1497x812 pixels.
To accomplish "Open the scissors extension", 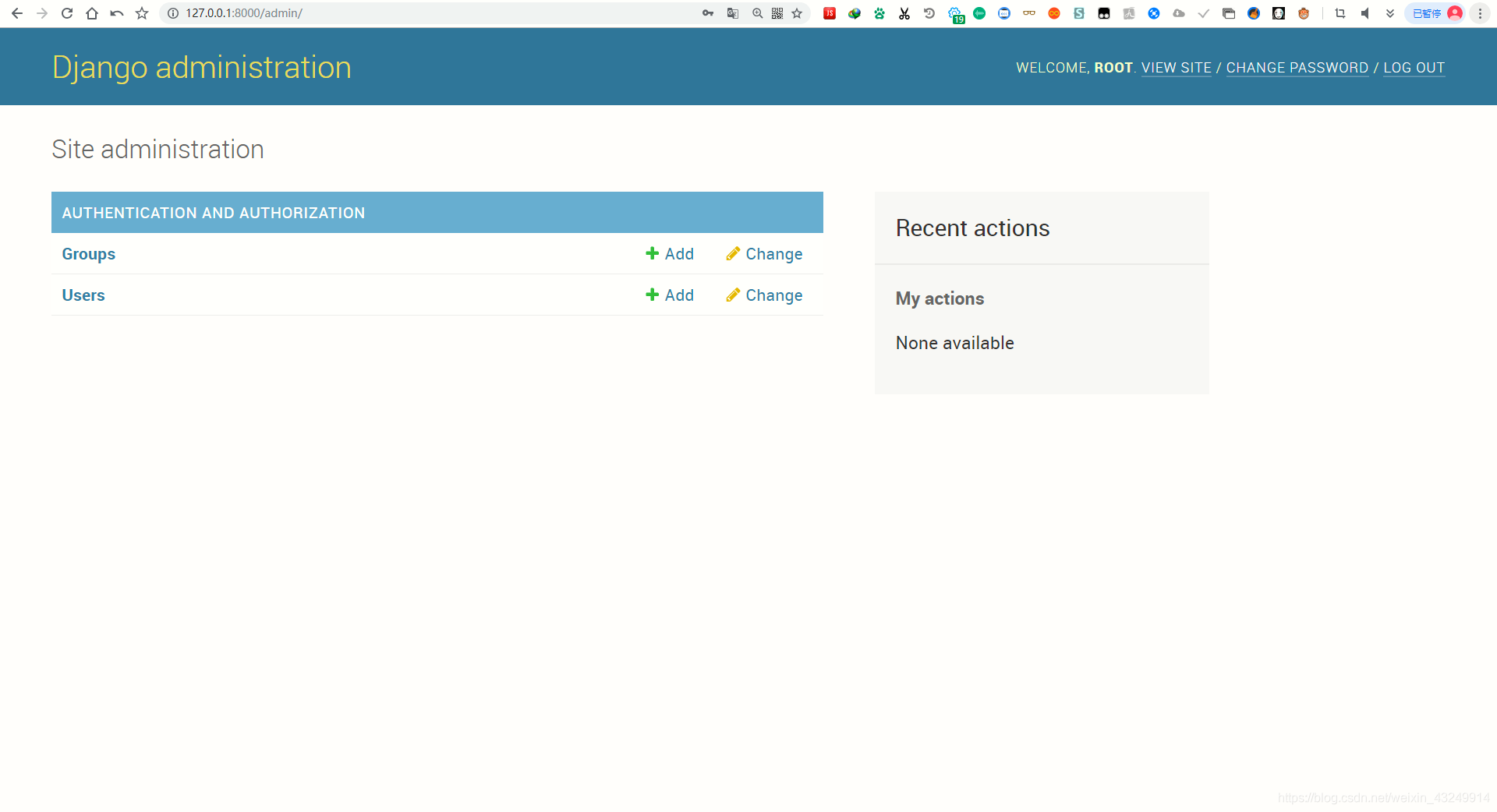I will (x=904, y=13).
